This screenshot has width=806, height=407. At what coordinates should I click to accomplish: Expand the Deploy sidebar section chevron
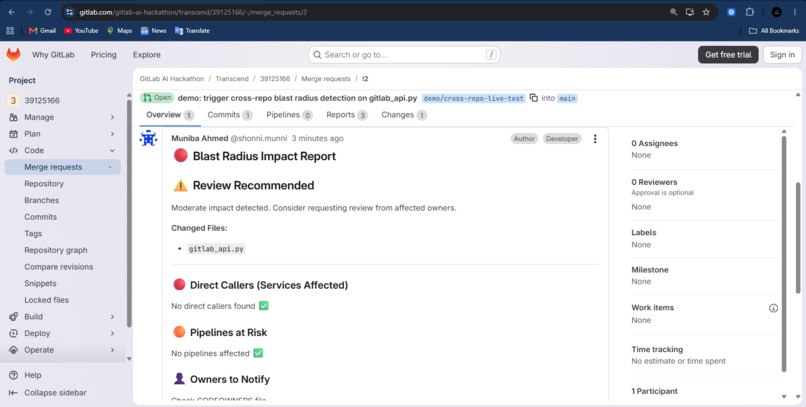112,334
